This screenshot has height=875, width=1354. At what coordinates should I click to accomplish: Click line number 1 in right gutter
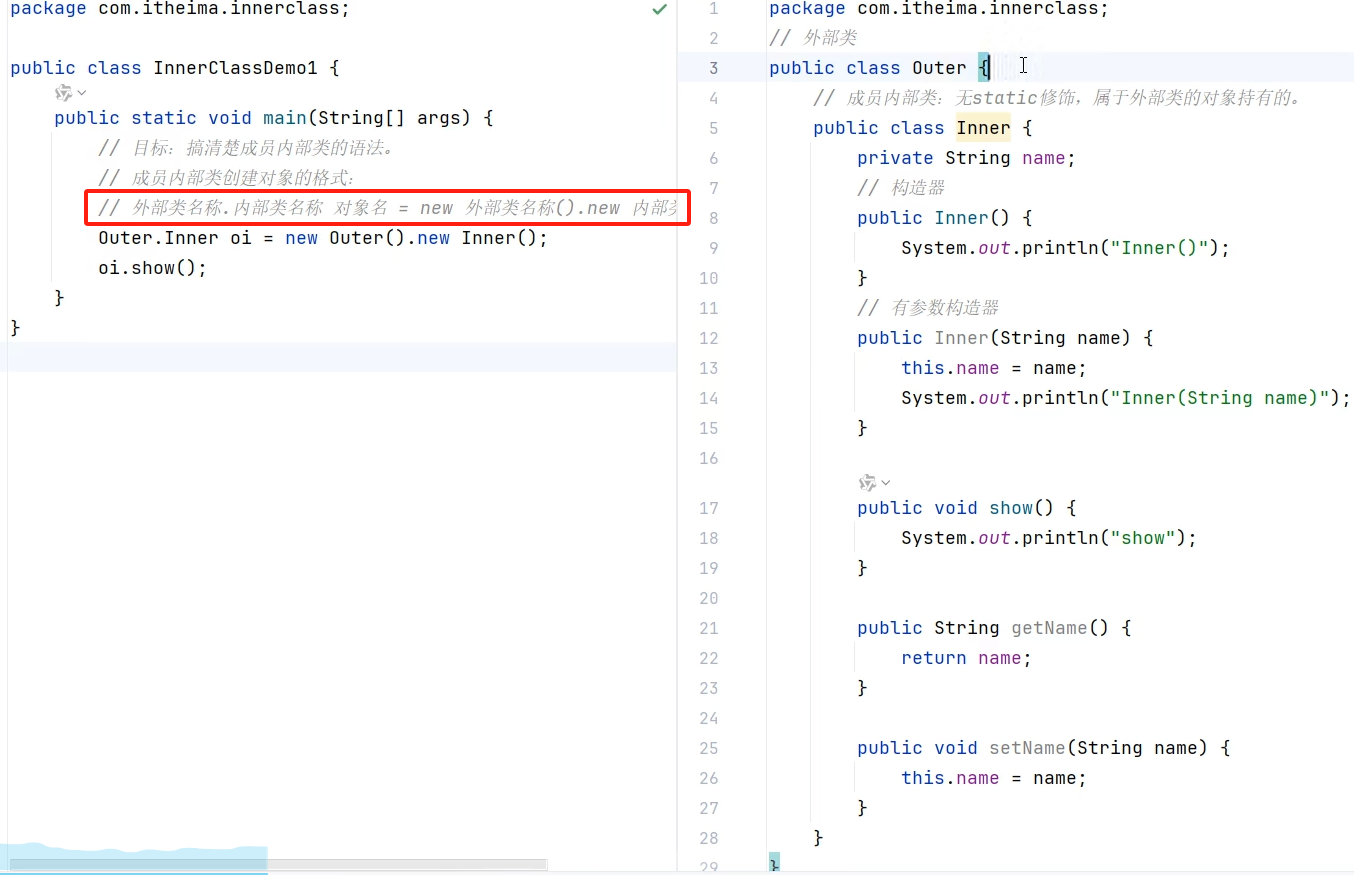pyautogui.click(x=713, y=9)
